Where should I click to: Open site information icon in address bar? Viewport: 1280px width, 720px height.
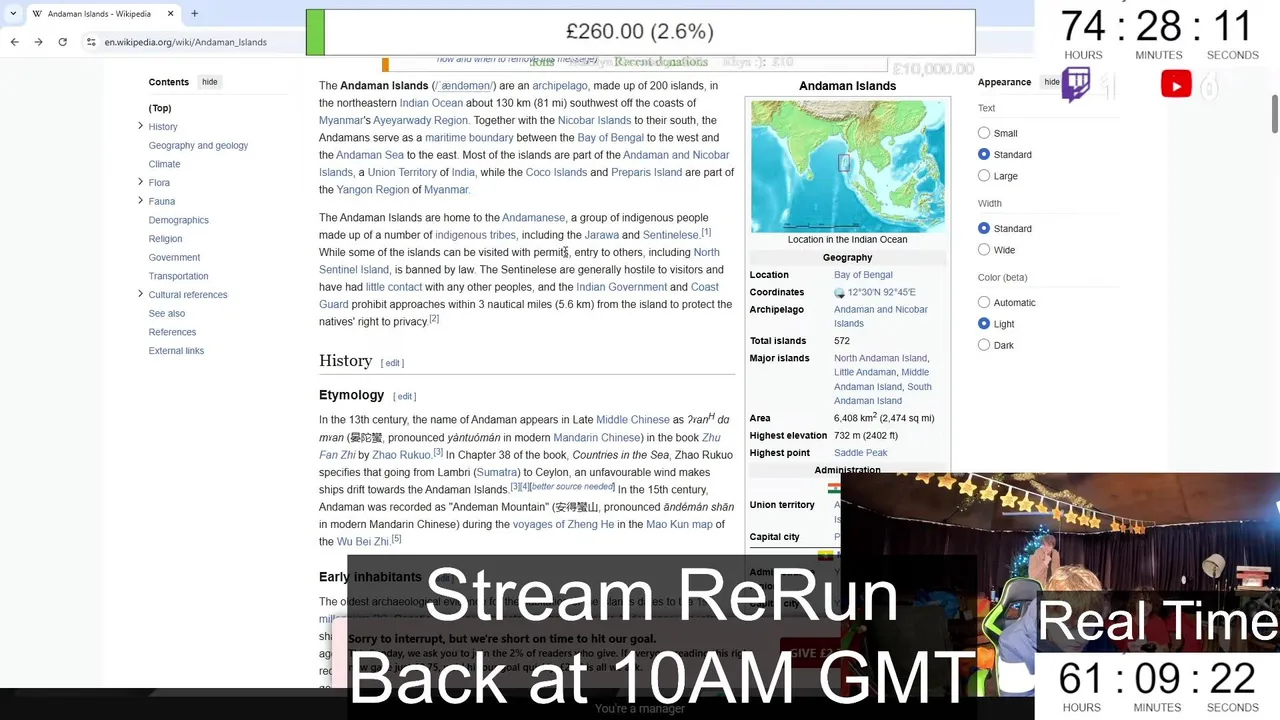tap(90, 42)
